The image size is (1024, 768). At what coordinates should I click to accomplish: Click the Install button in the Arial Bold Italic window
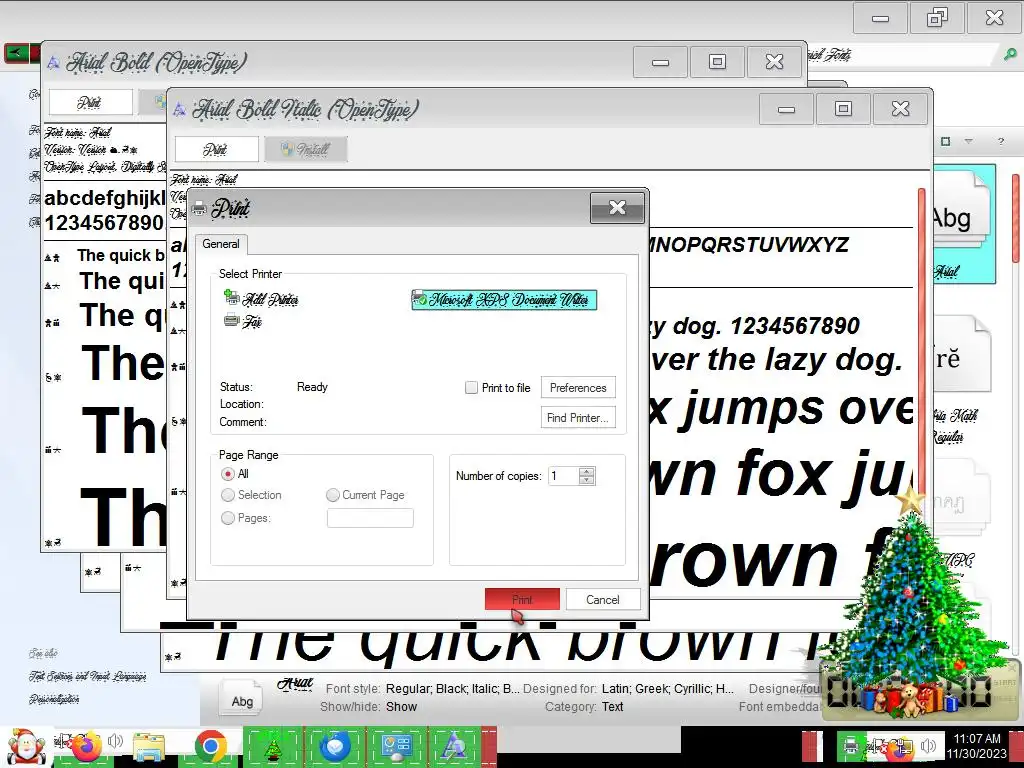point(306,149)
